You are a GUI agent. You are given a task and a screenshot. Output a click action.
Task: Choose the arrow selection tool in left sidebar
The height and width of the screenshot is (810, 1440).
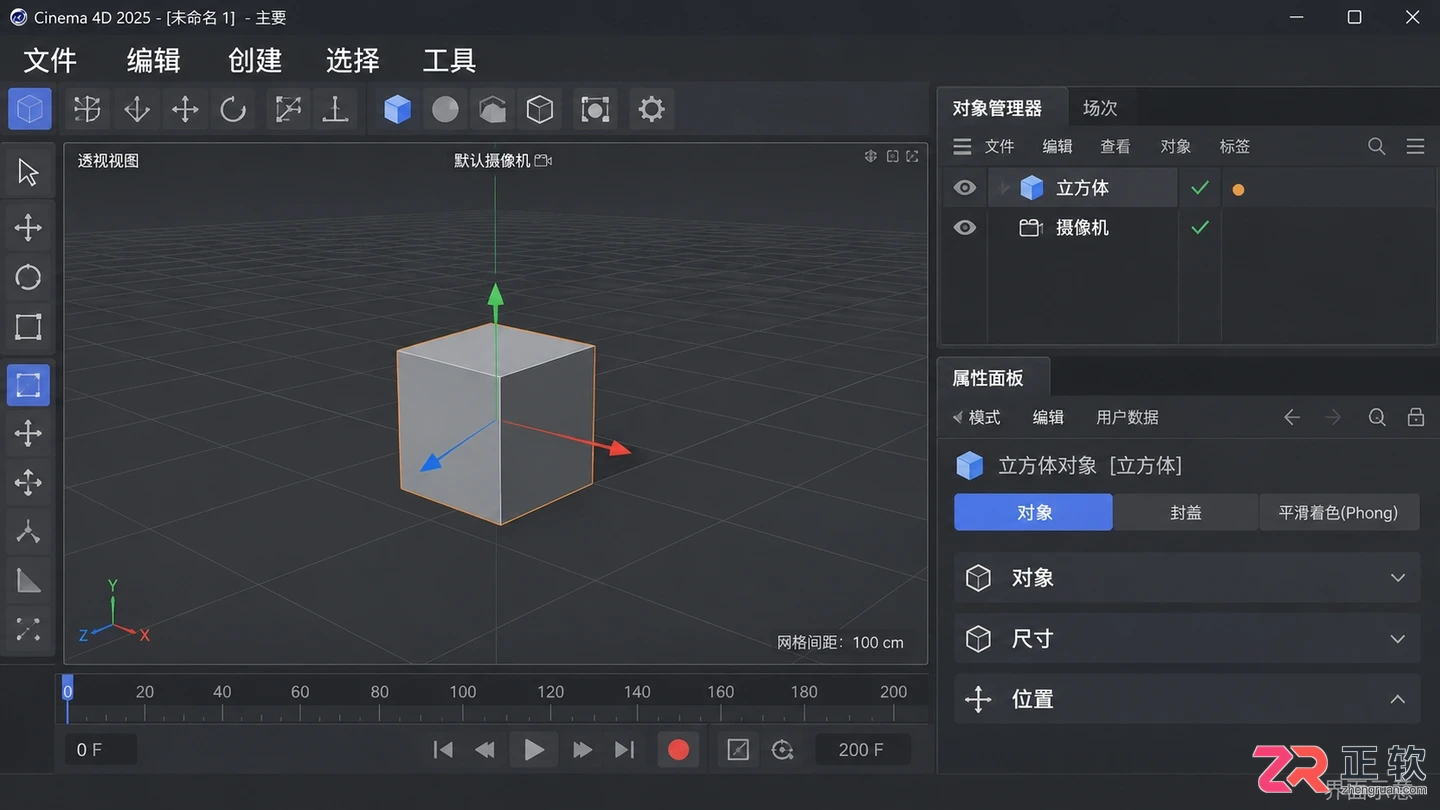point(28,173)
